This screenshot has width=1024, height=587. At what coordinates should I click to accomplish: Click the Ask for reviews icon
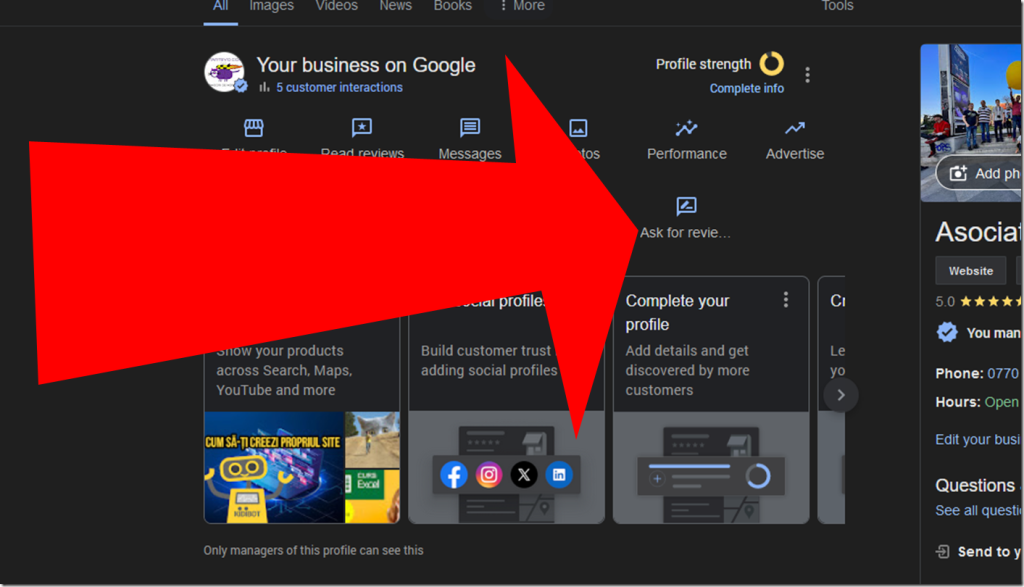pos(686,206)
